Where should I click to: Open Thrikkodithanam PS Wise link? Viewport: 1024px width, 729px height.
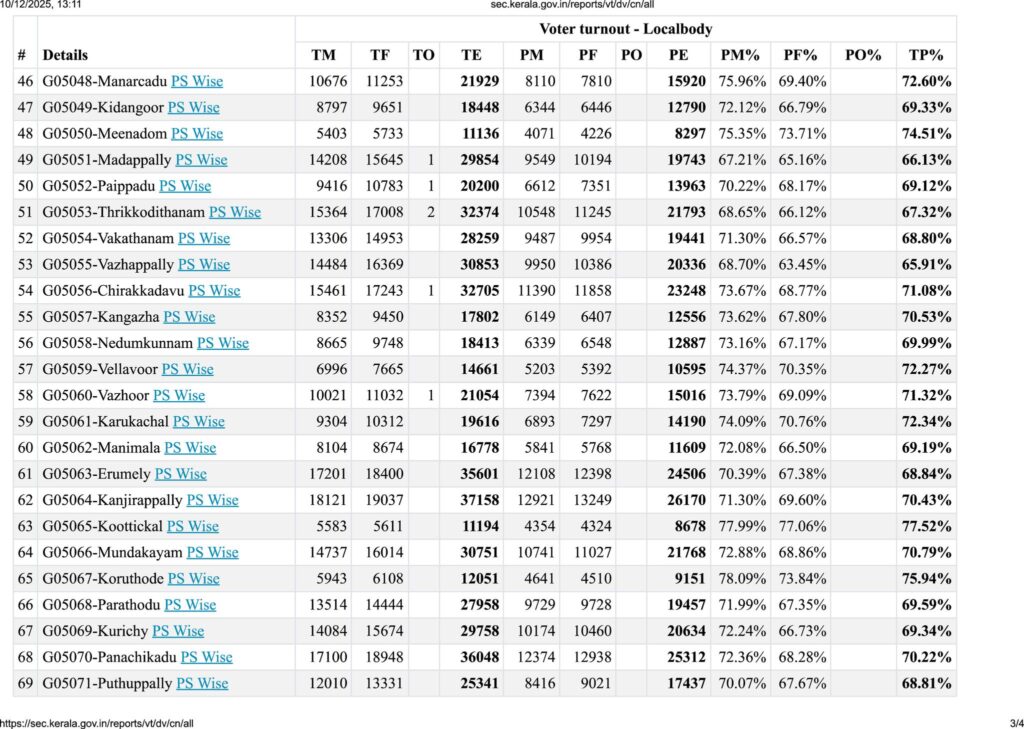(x=234, y=212)
